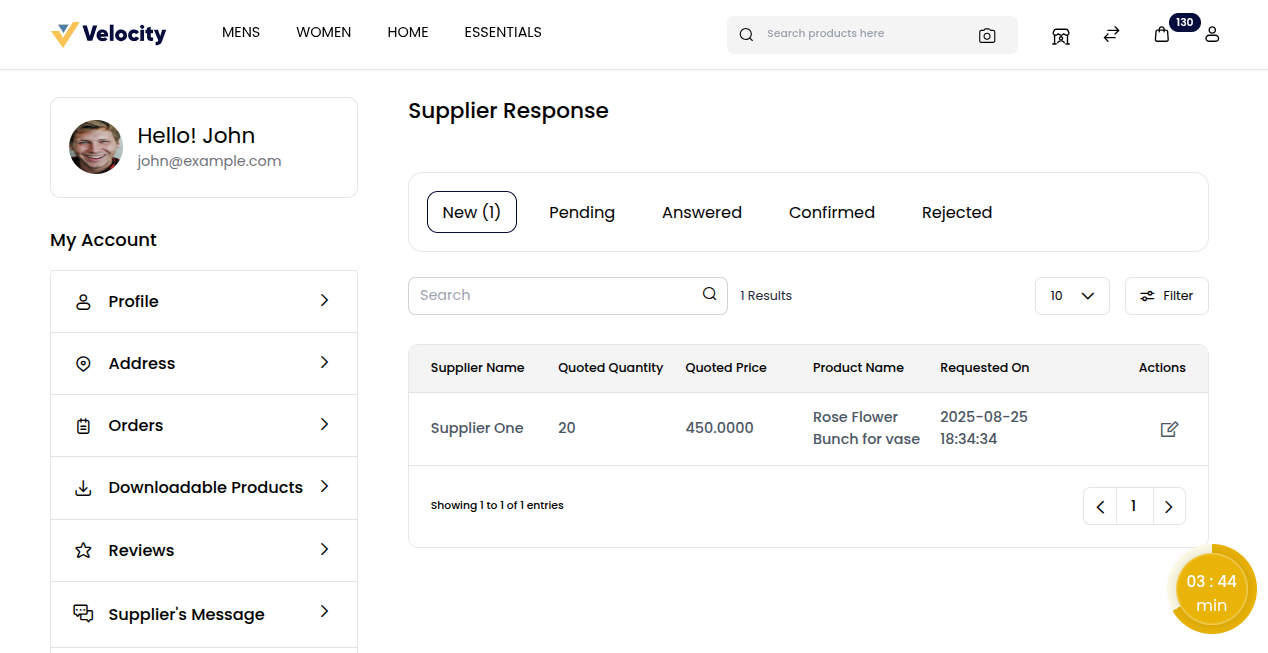This screenshot has height=653, width=1268.
Task: Open the shopping bag with 130 items
Action: 1161,35
